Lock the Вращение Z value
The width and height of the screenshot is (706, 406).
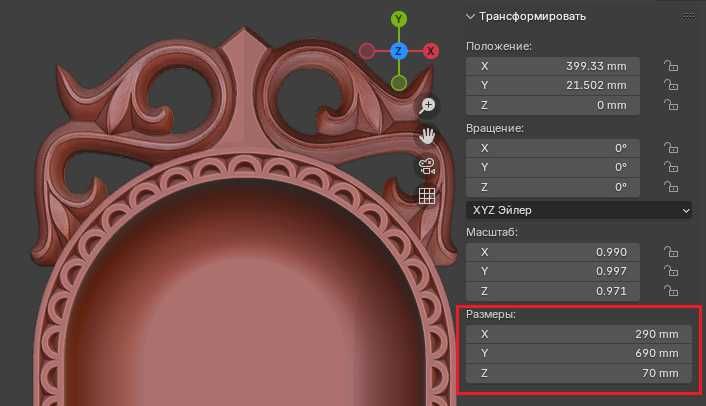click(x=671, y=187)
